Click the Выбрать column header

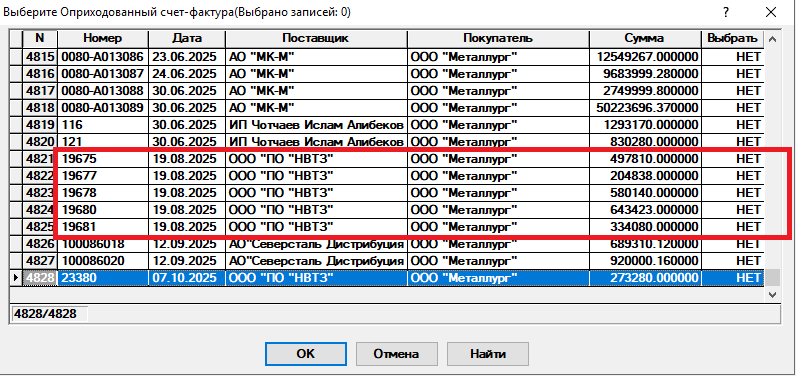[x=733, y=39]
